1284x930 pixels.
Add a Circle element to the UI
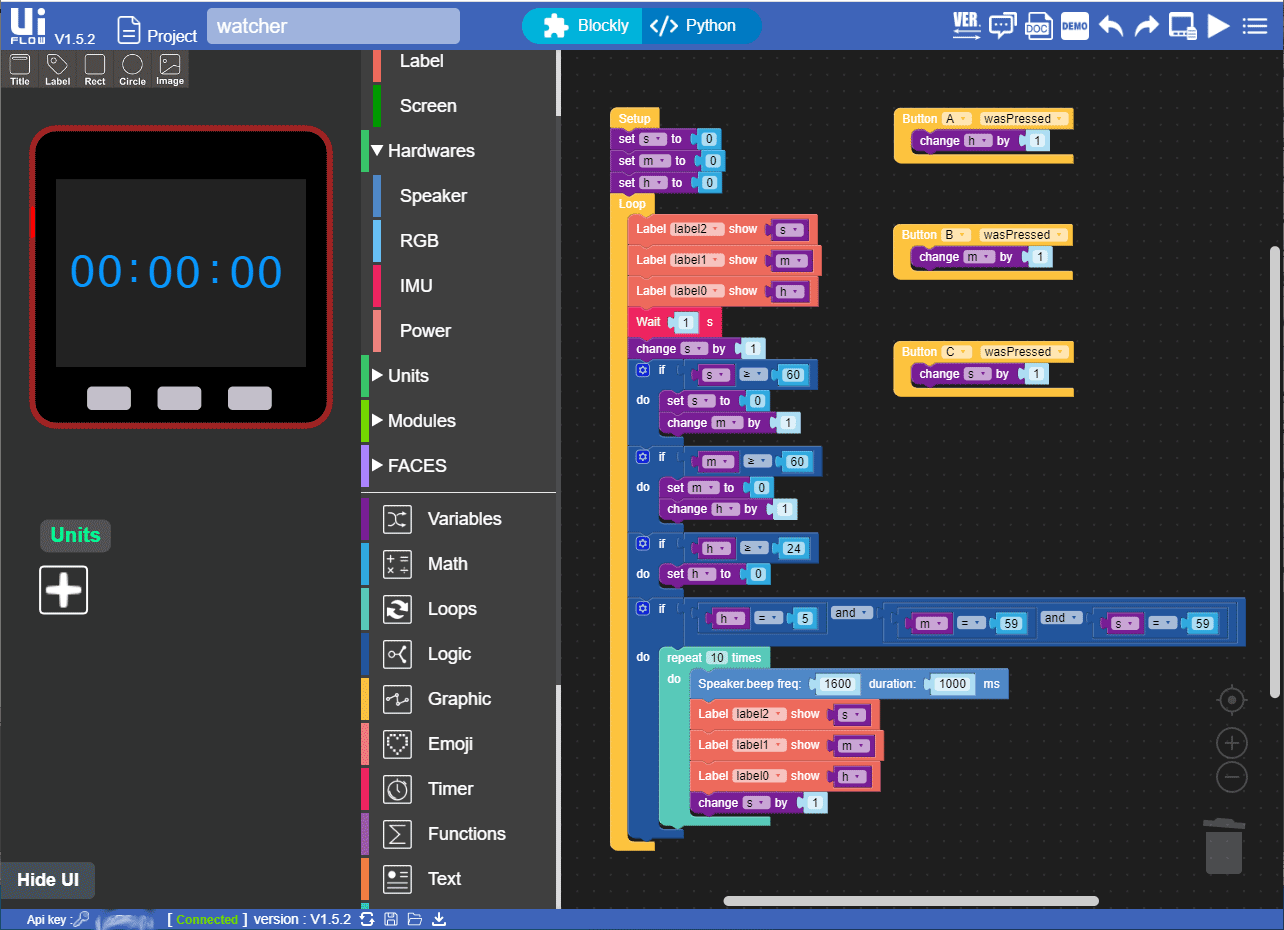coord(132,69)
